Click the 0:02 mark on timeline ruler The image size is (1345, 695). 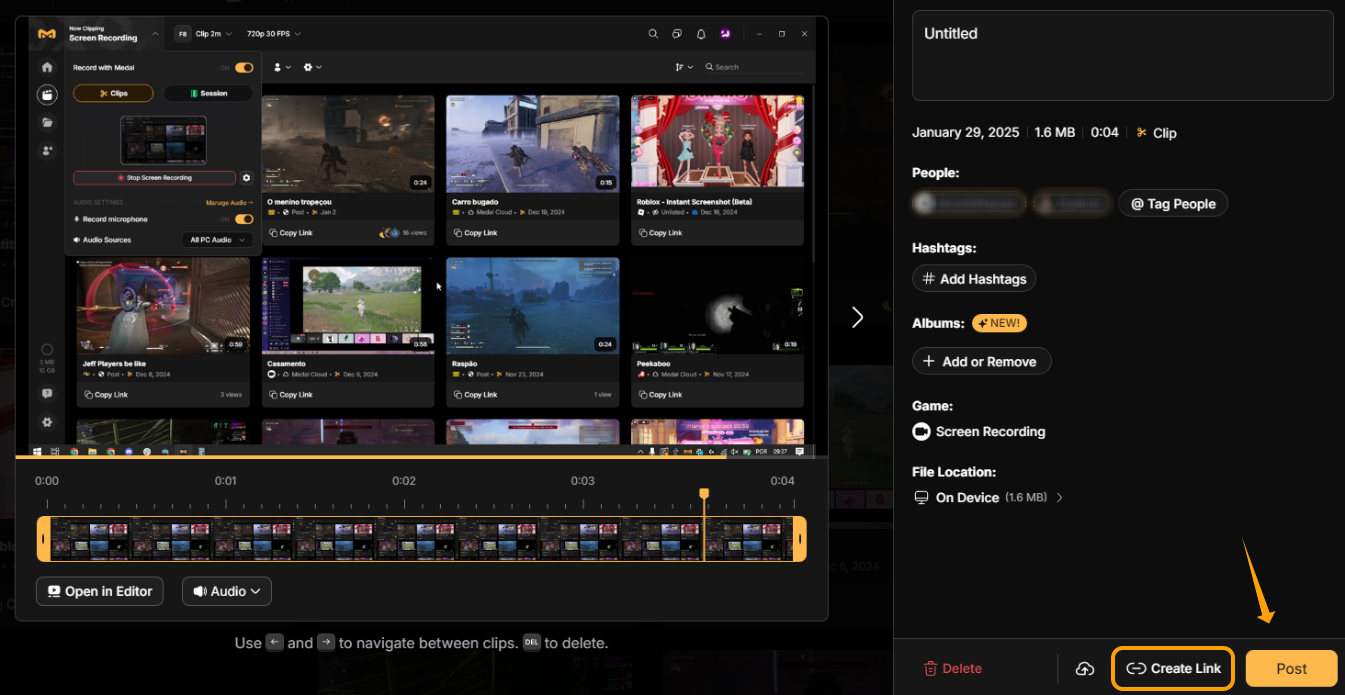pyautogui.click(x=403, y=481)
